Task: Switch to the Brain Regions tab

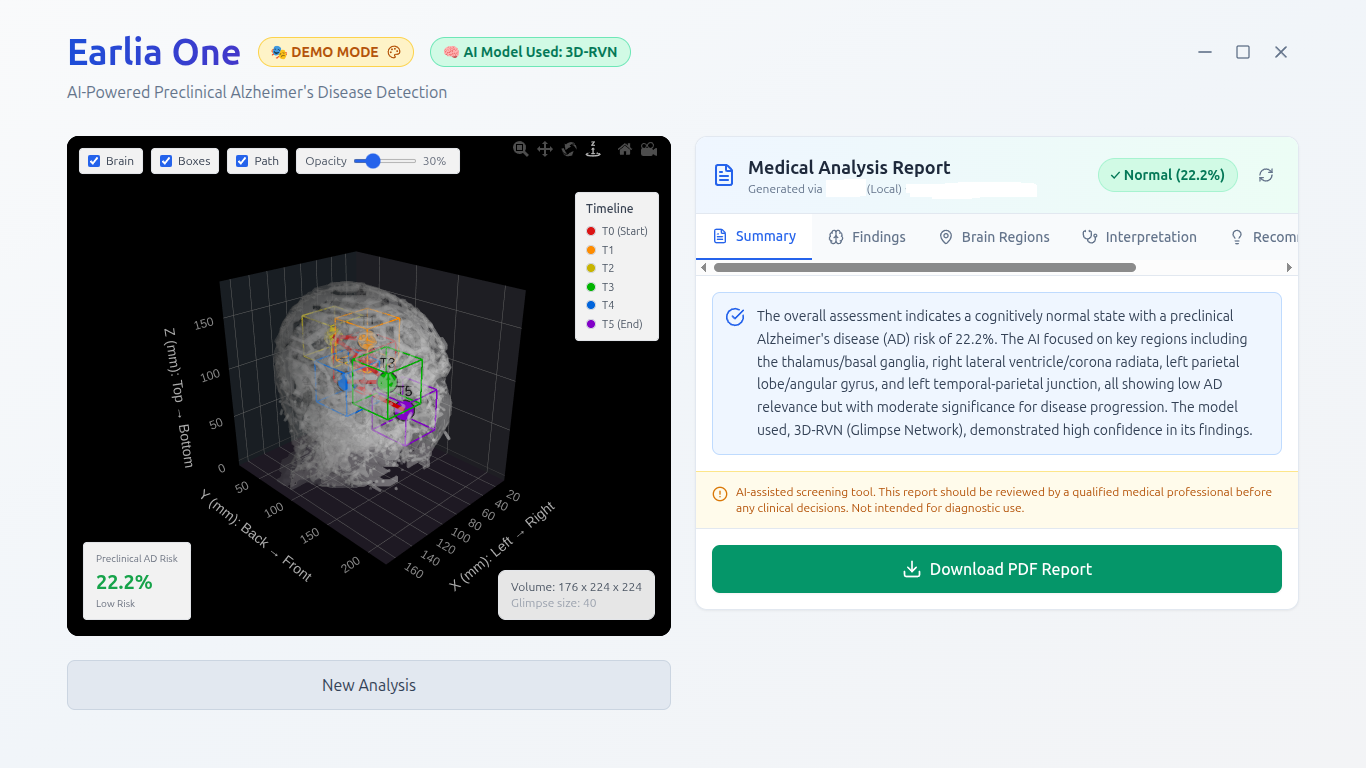Action: click(994, 236)
